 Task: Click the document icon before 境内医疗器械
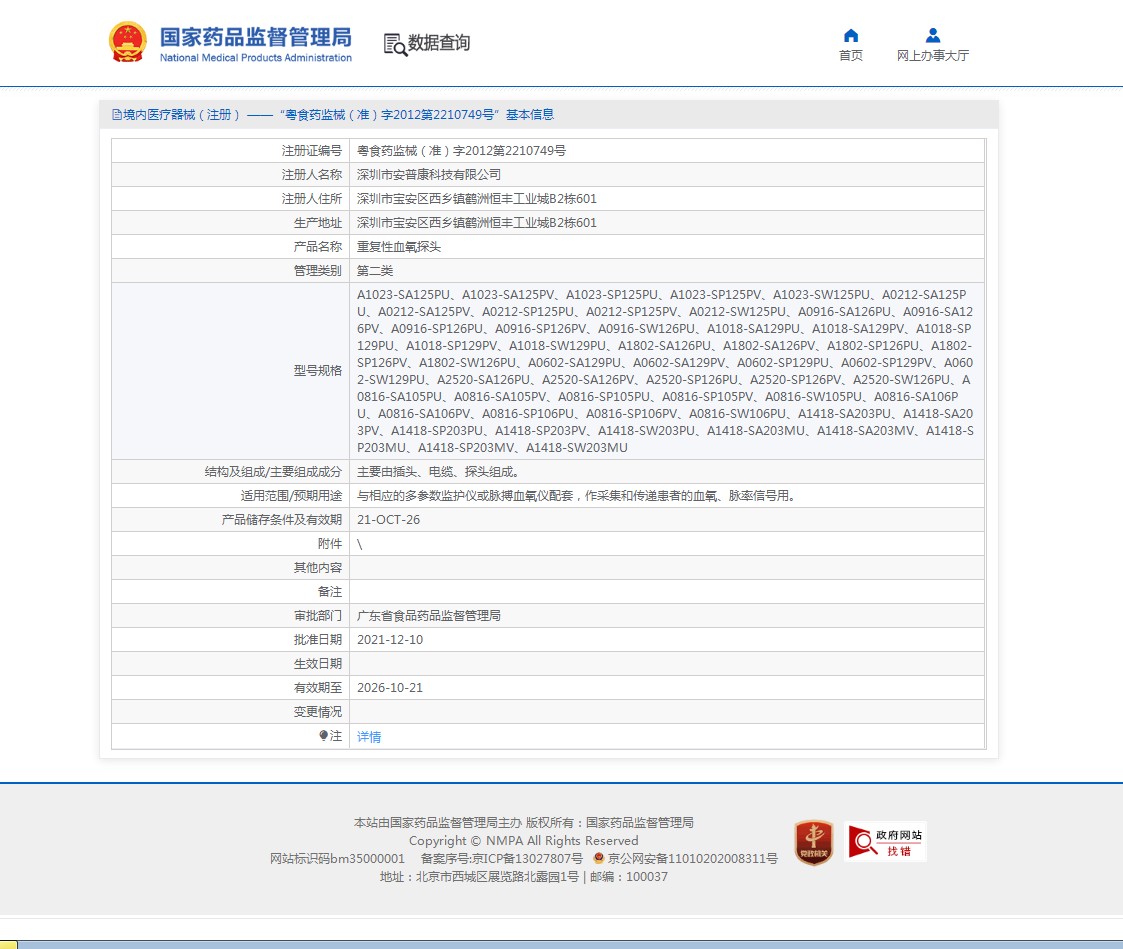pyautogui.click(x=117, y=115)
